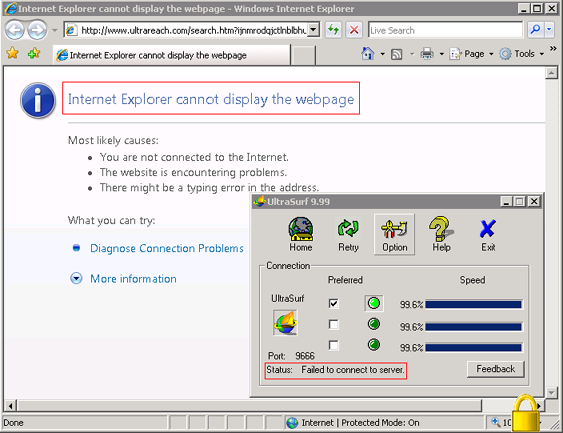
Task: Click the UltraSurf Retry icon
Action: [348, 234]
